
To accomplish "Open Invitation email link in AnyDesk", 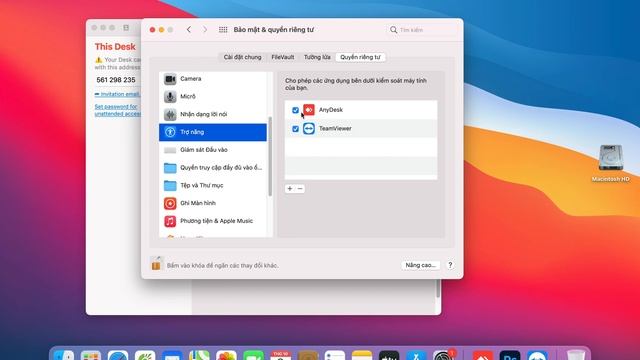I will click(x=118, y=94).
